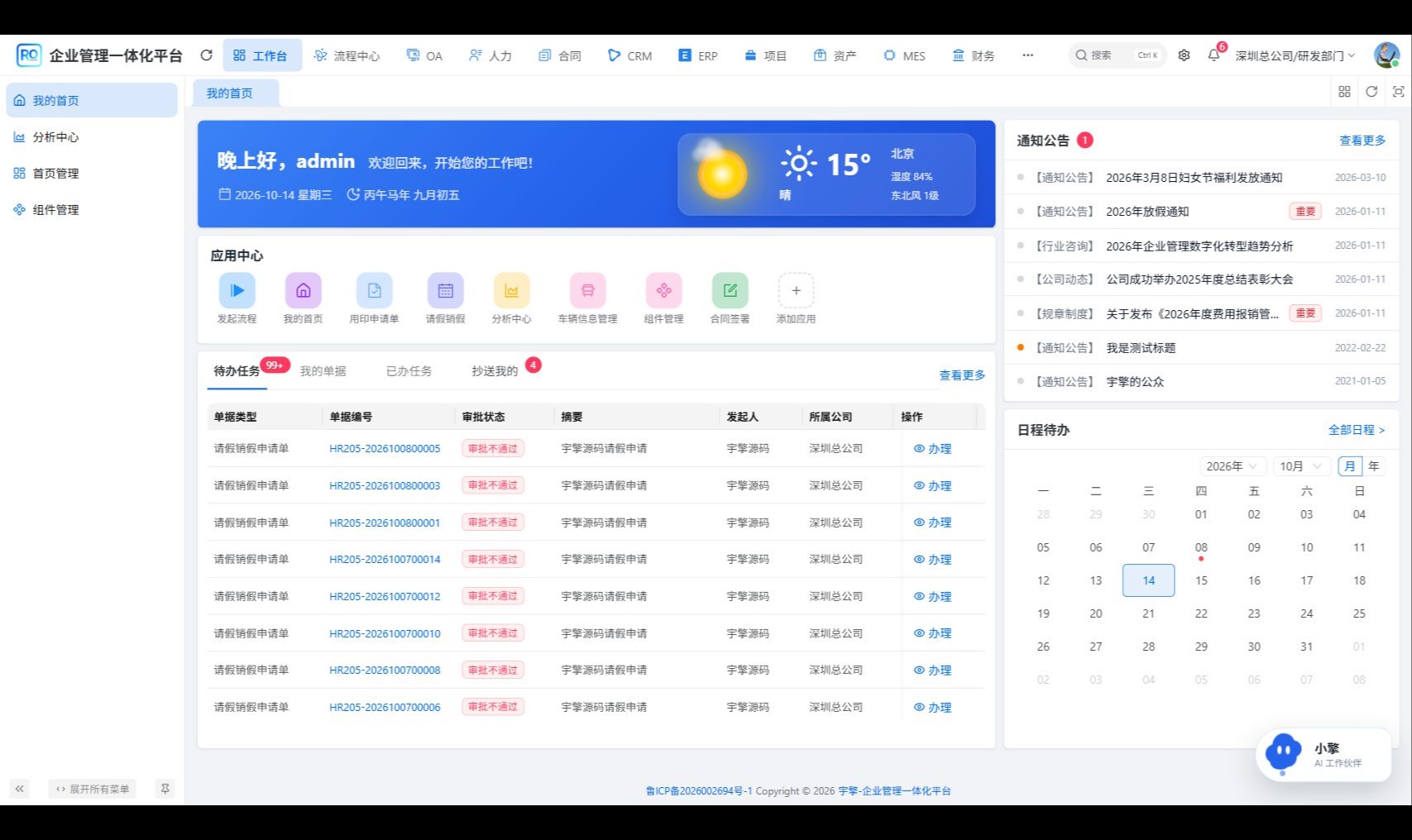
Task: Click the tab layout grid icon
Action: (x=1344, y=92)
